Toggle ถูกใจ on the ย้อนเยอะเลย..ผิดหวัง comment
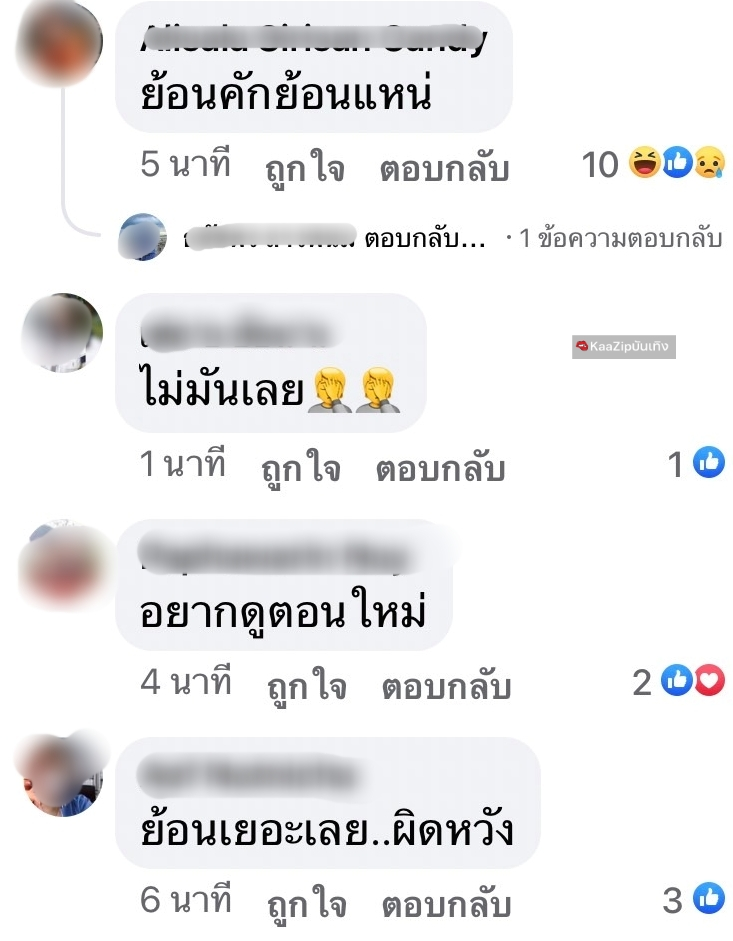733x941 pixels. [307, 905]
